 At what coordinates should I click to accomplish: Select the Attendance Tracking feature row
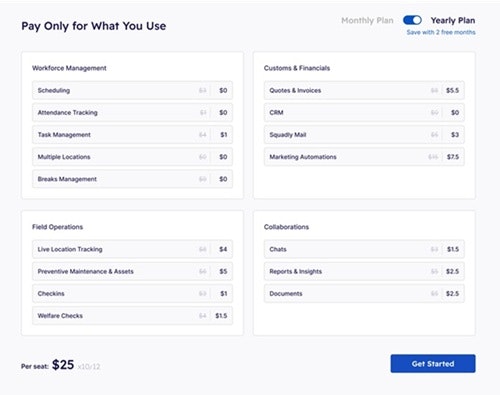point(132,113)
